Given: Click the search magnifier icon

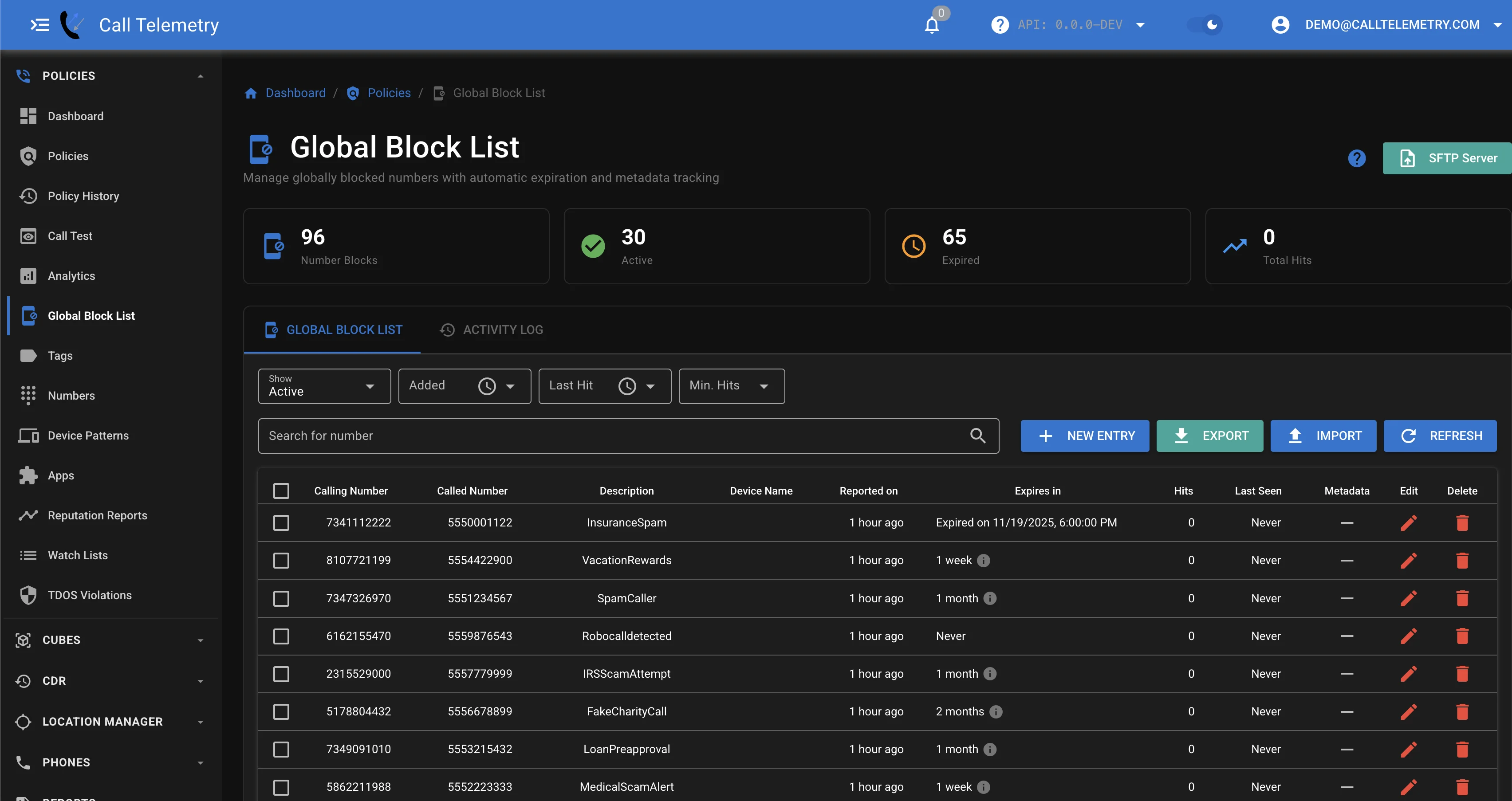Looking at the screenshot, I should (x=977, y=436).
